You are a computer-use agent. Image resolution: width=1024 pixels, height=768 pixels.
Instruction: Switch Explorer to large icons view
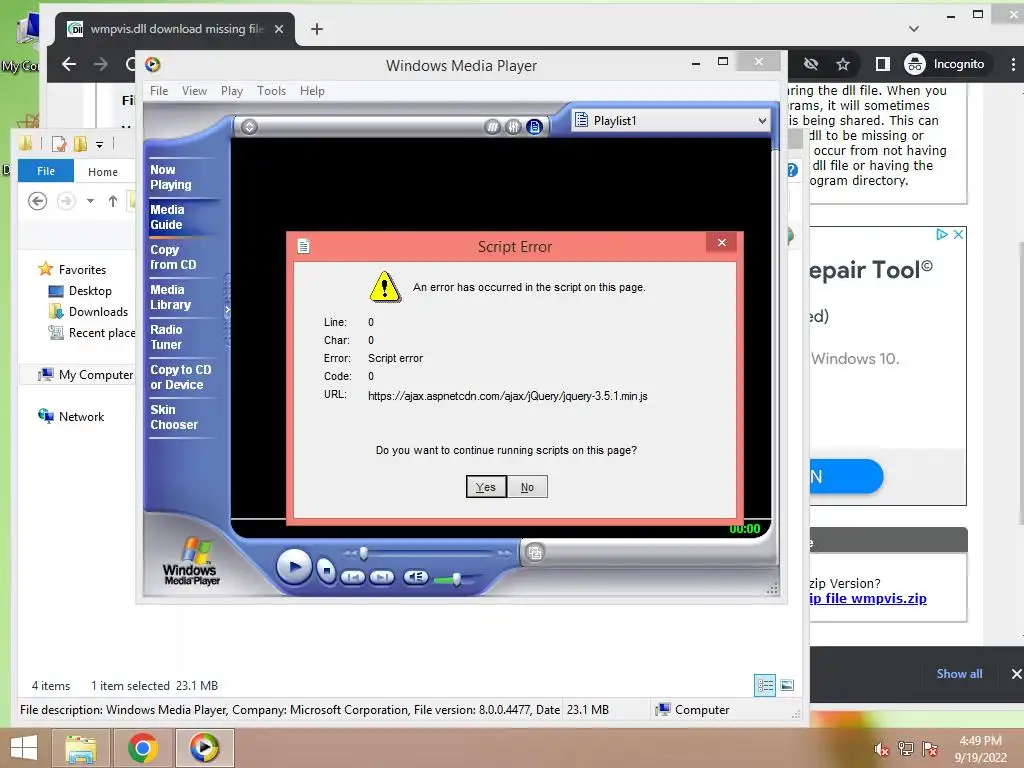[787, 685]
